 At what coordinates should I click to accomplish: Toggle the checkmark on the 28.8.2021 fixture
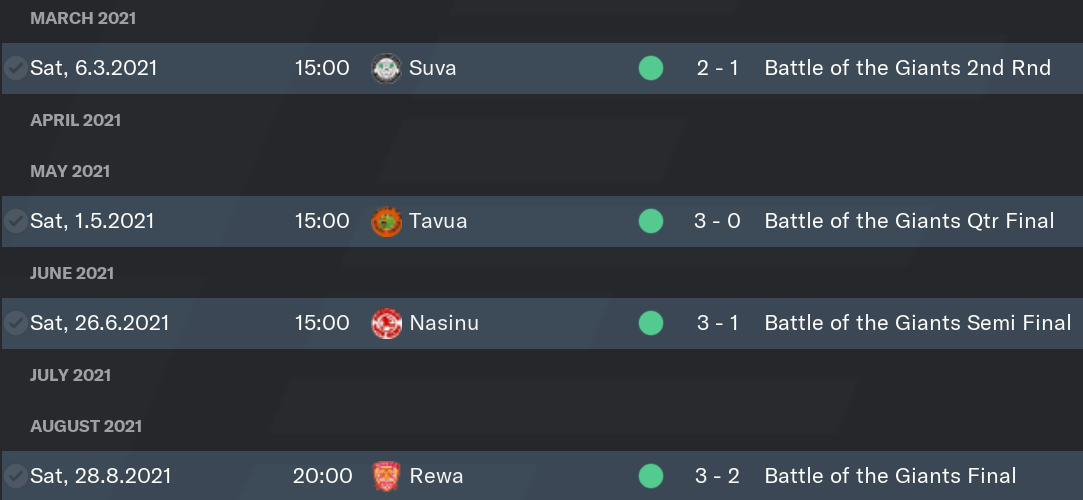click(x=15, y=477)
